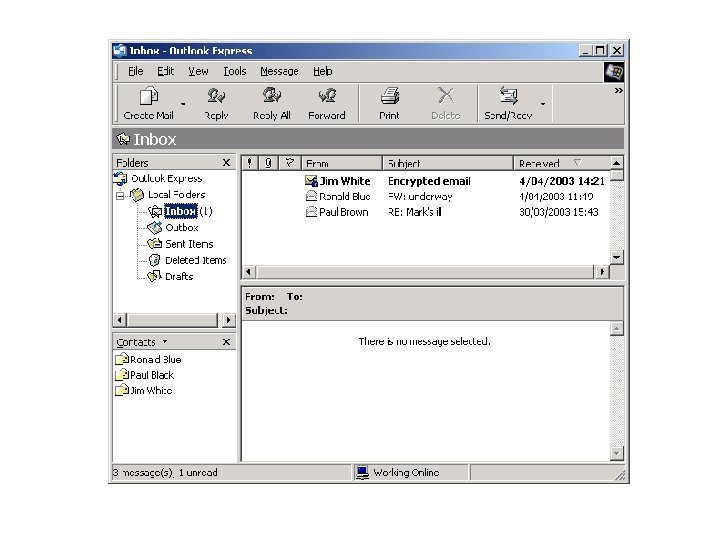Image resolution: width=720 pixels, height=540 pixels.
Task: Select the Drafts folder
Action: [179, 276]
